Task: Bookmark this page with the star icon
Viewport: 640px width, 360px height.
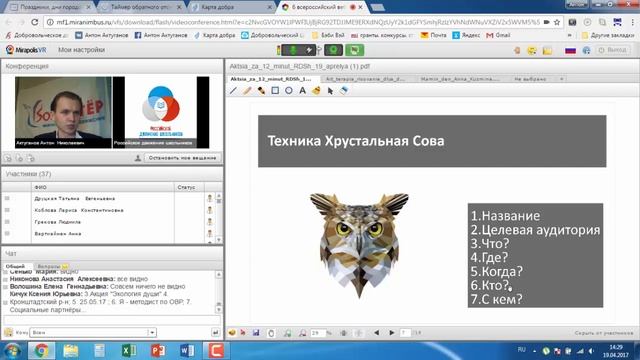Action: (557, 22)
